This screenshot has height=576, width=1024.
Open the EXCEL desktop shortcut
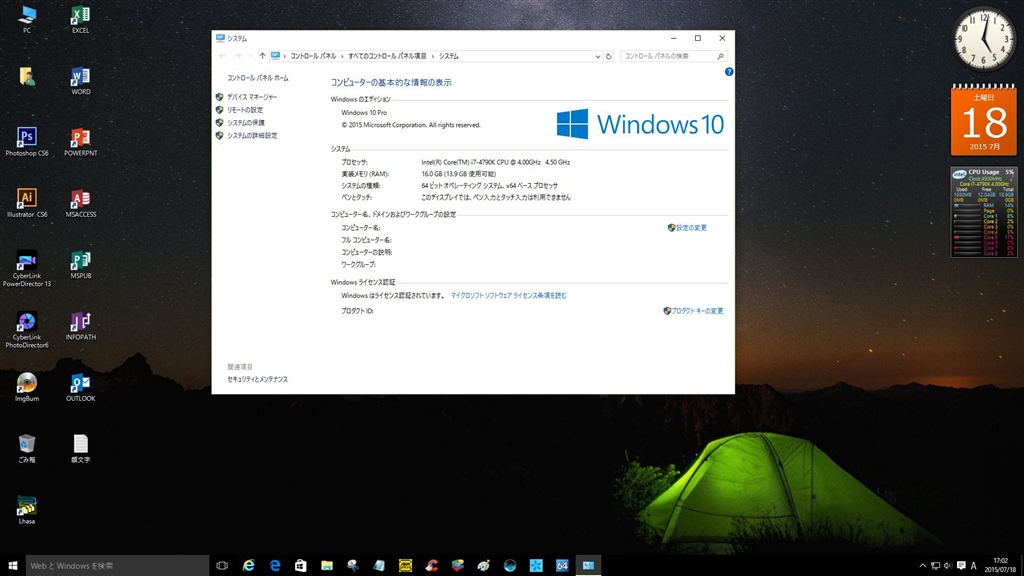[80, 19]
